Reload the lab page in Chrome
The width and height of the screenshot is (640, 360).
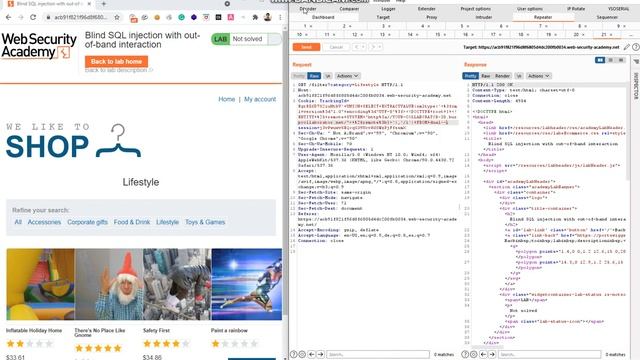(x=33, y=17)
